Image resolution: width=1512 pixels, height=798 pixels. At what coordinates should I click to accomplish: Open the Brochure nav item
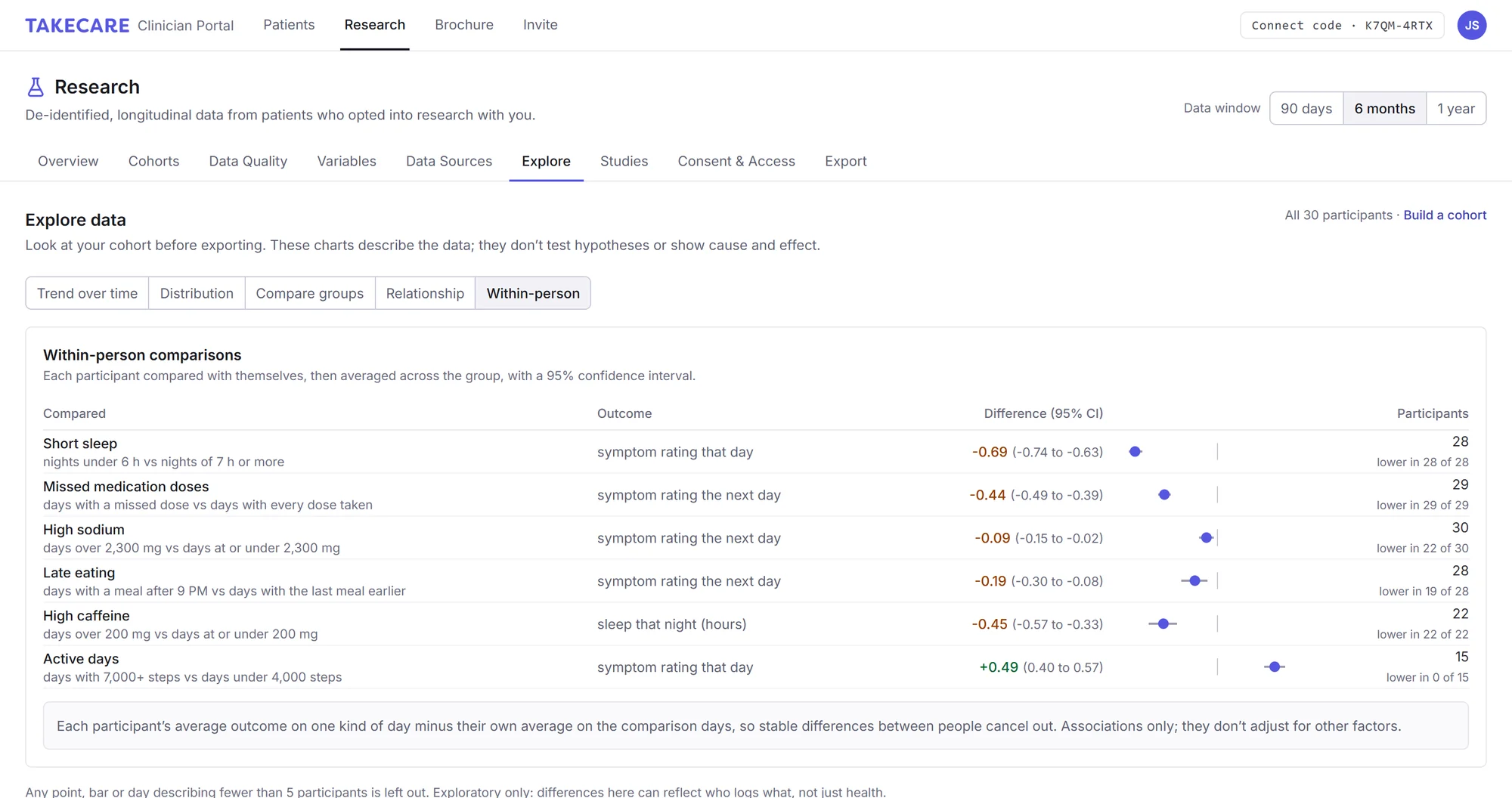(464, 25)
